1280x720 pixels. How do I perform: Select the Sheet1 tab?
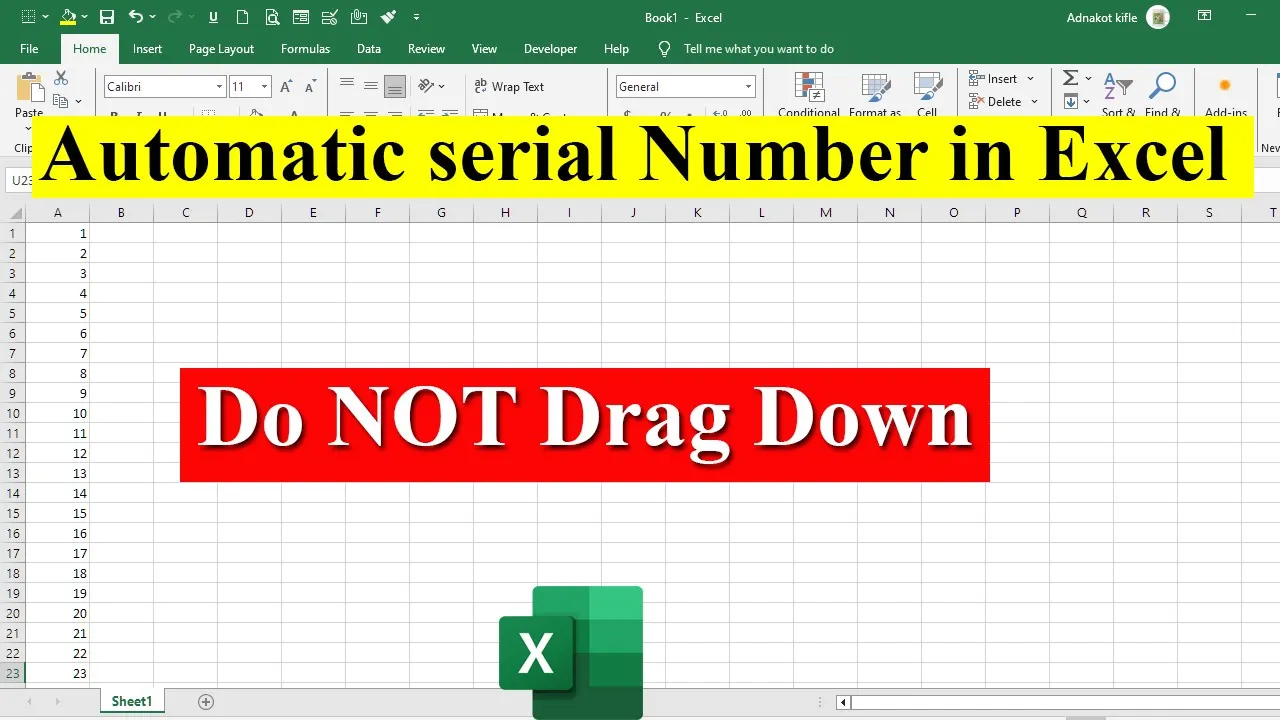pyautogui.click(x=132, y=702)
